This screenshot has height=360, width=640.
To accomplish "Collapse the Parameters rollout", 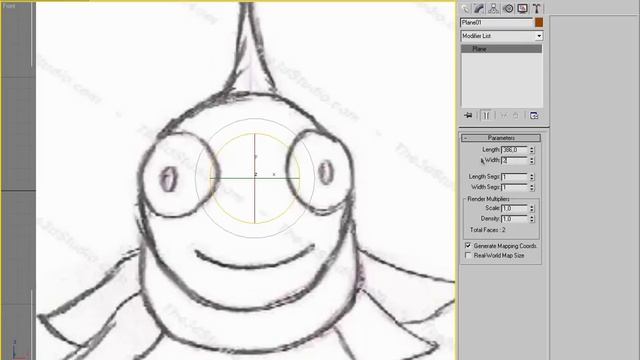I will [501, 138].
